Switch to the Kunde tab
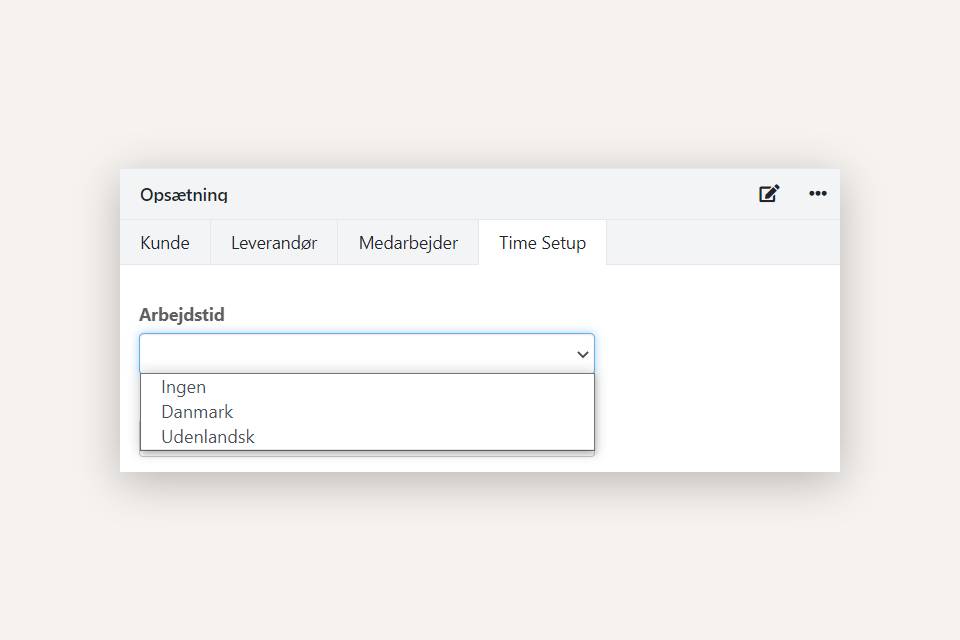Image resolution: width=960 pixels, height=640 pixels. pos(165,242)
